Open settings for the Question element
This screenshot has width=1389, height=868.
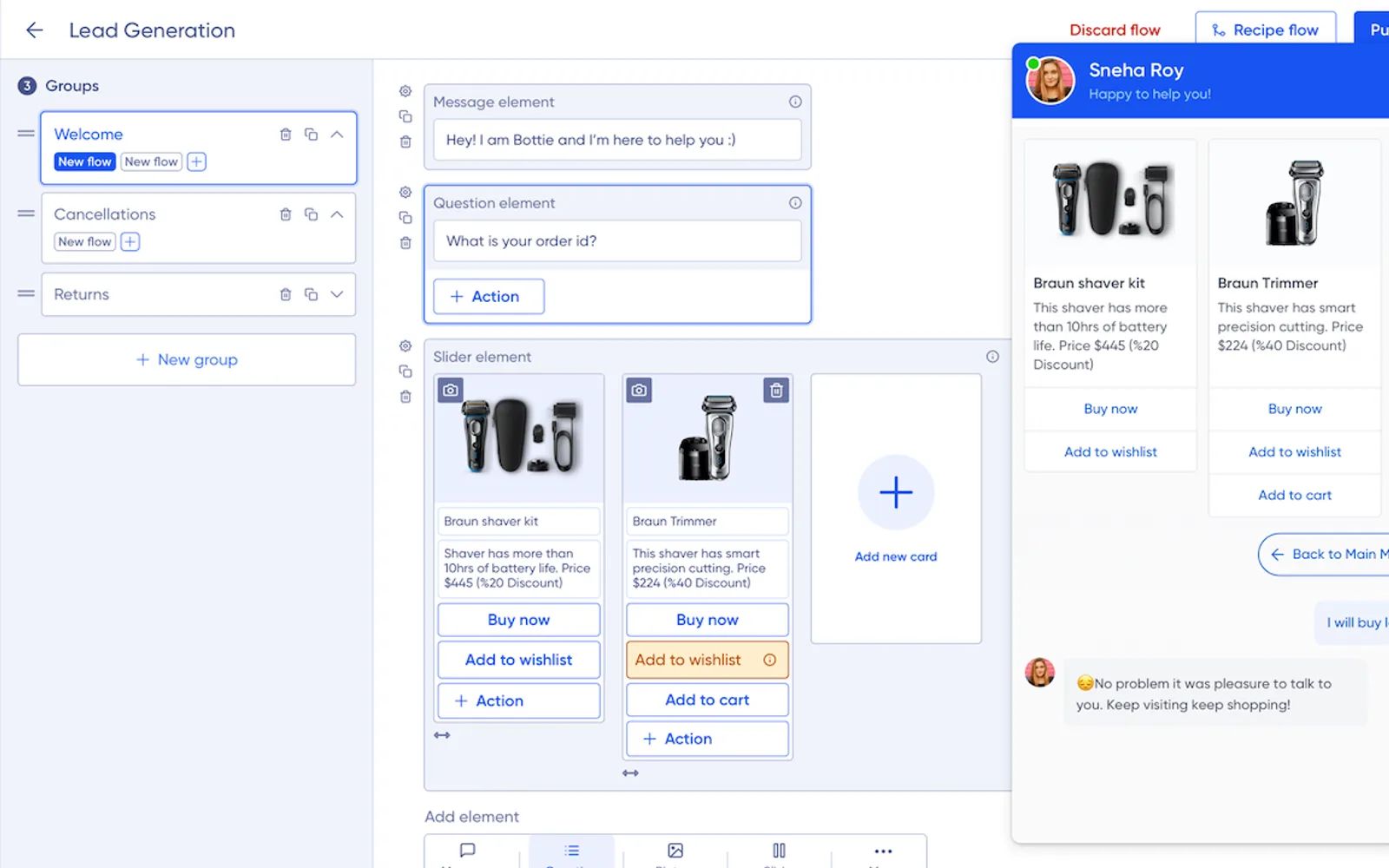coord(405,192)
